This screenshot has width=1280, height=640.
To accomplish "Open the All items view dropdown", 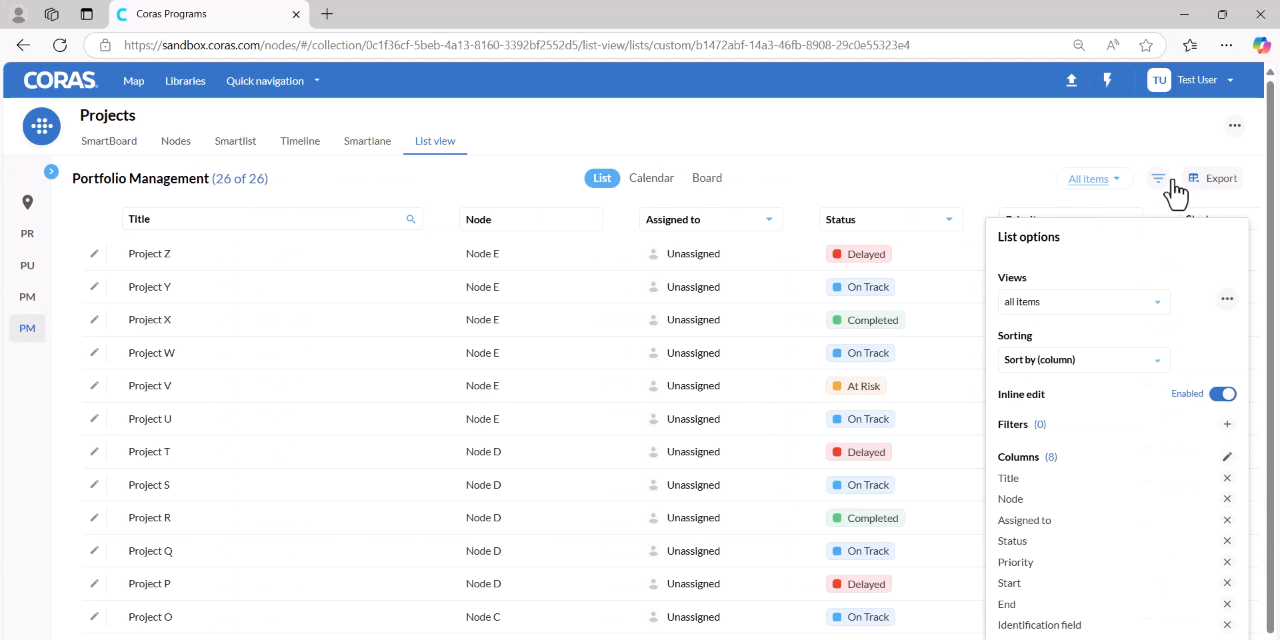I will [1094, 179].
